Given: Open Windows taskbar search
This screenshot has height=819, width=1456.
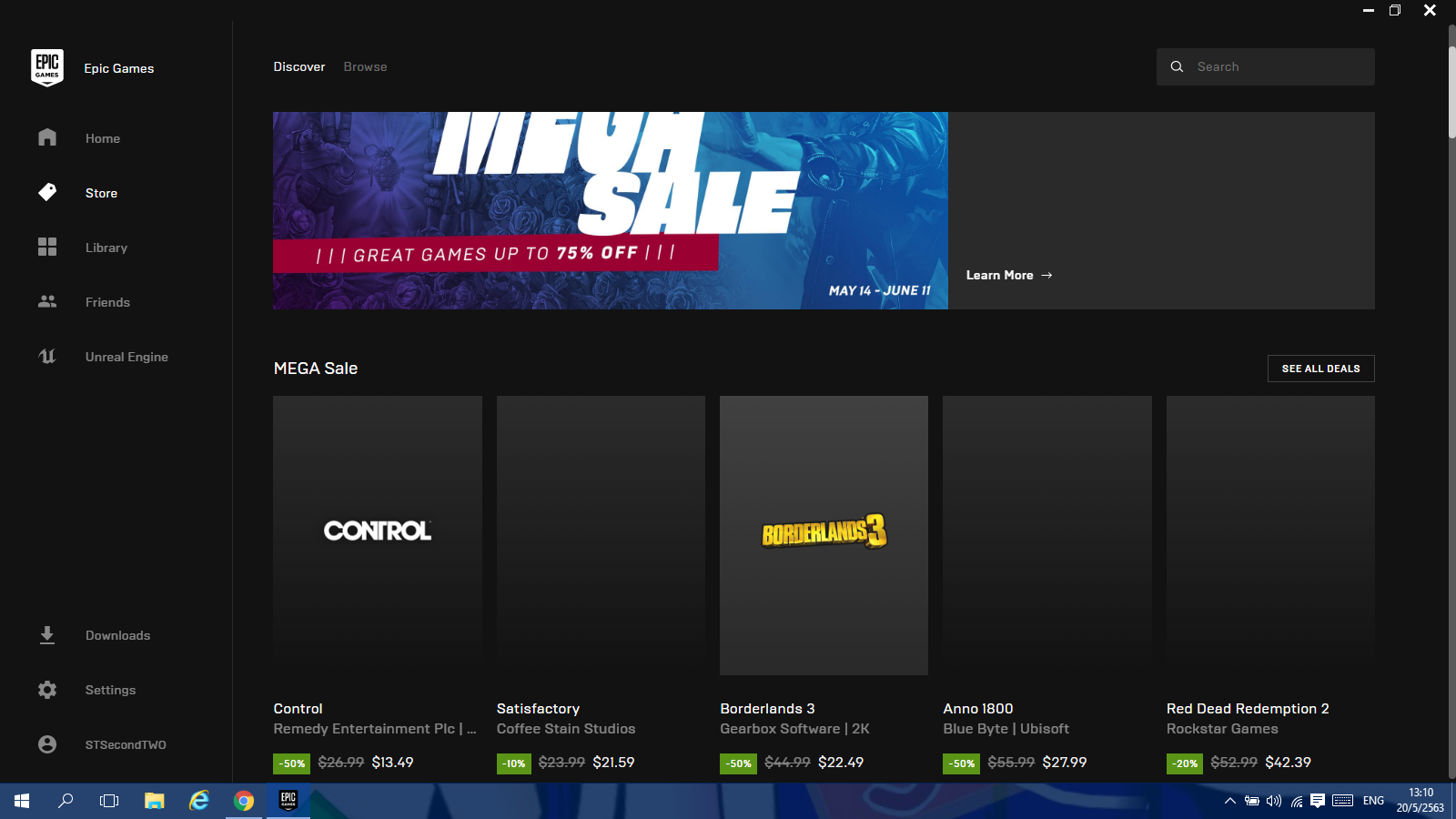Looking at the screenshot, I should point(66,801).
